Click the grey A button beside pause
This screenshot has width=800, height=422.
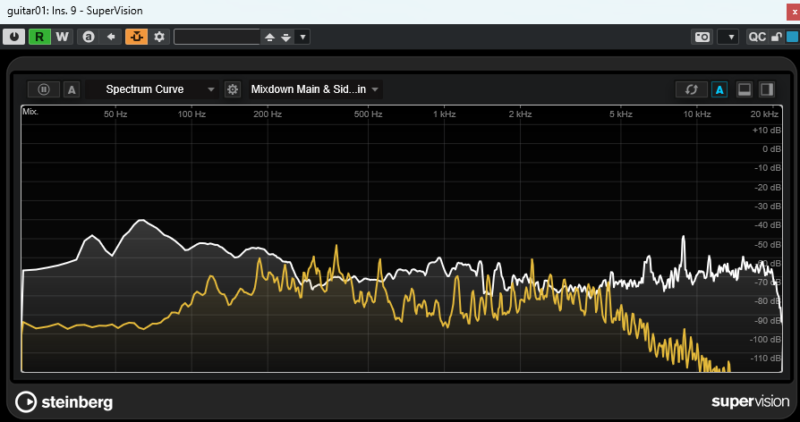tap(71, 90)
